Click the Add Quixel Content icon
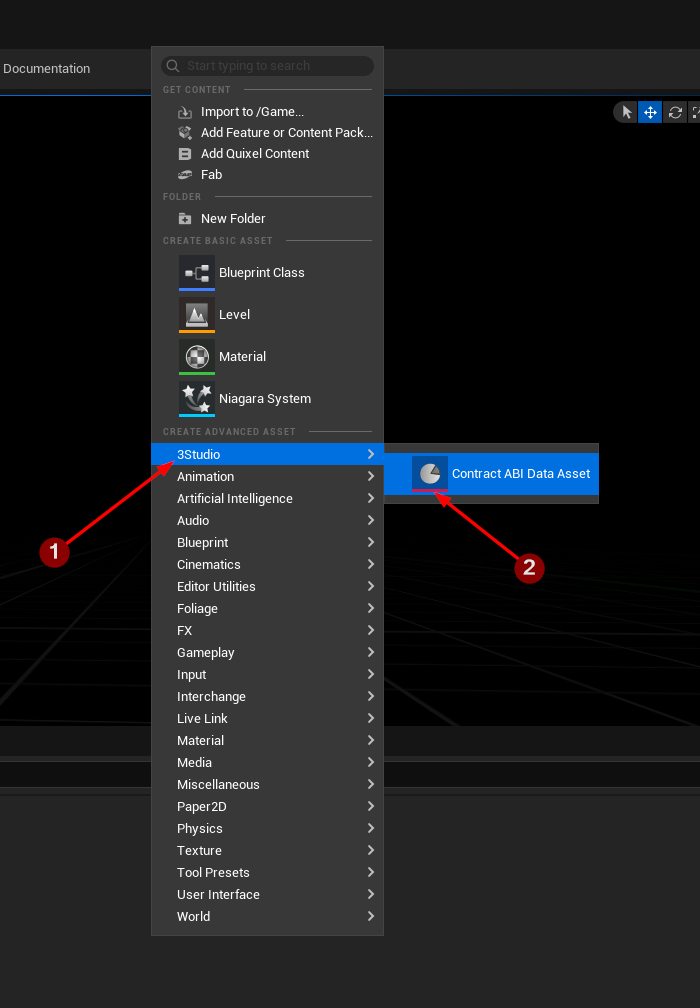This screenshot has height=1008, width=700. coord(184,154)
